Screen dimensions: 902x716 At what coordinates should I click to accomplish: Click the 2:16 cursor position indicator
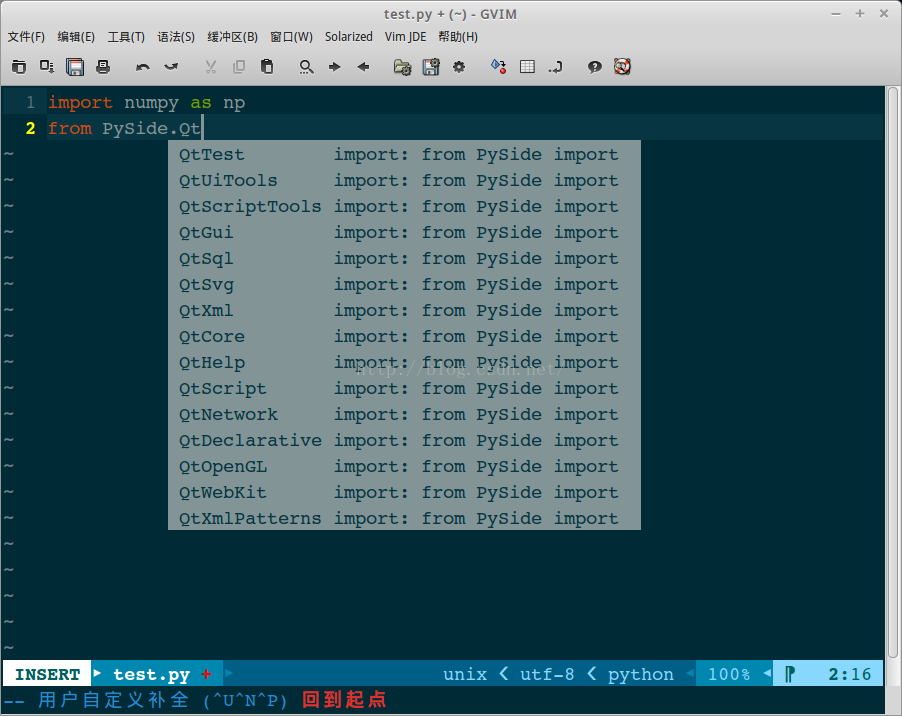click(849, 674)
